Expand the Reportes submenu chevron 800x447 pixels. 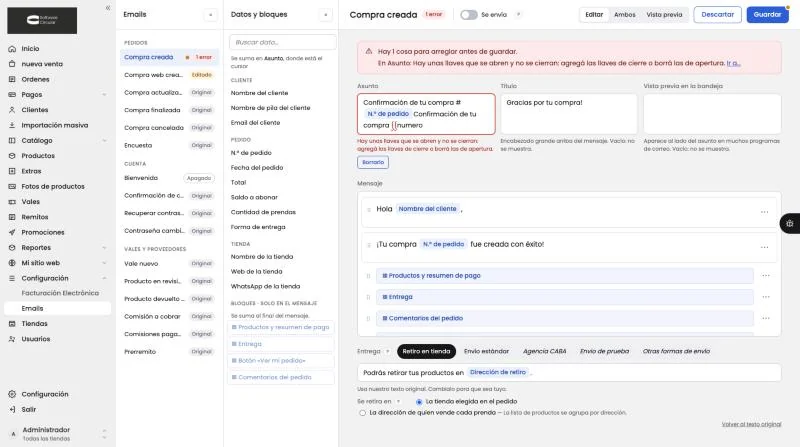click(x=104, y=248)
